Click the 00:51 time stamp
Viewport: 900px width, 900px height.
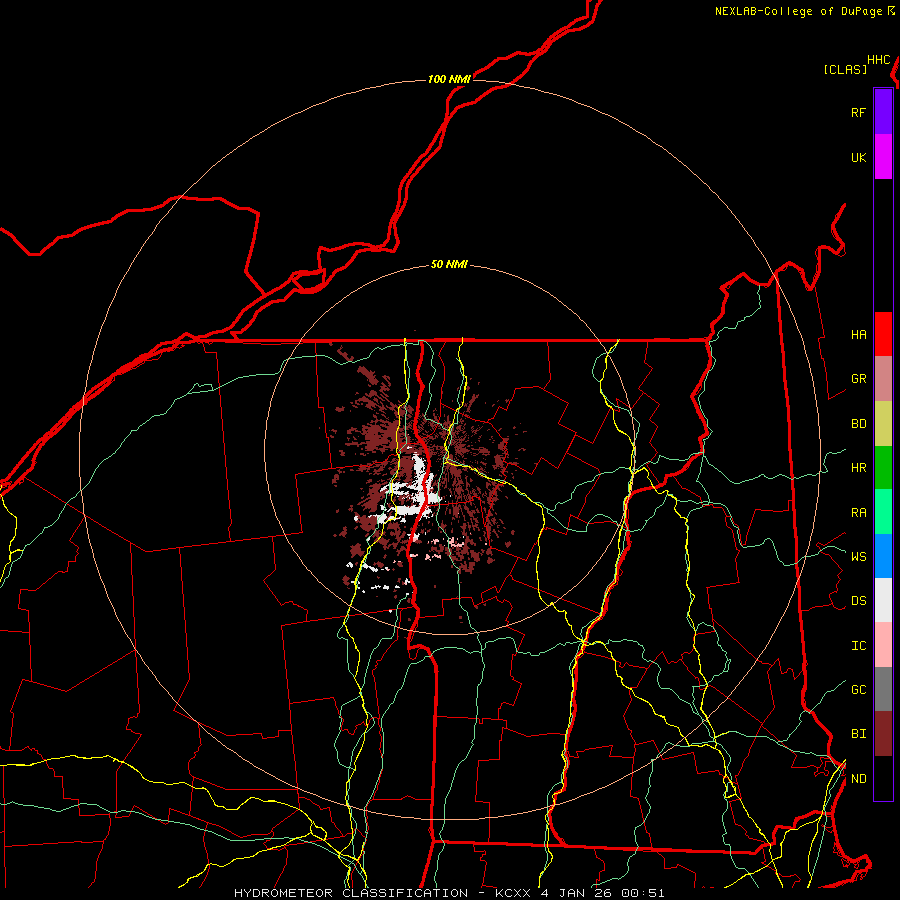[643, 893]
